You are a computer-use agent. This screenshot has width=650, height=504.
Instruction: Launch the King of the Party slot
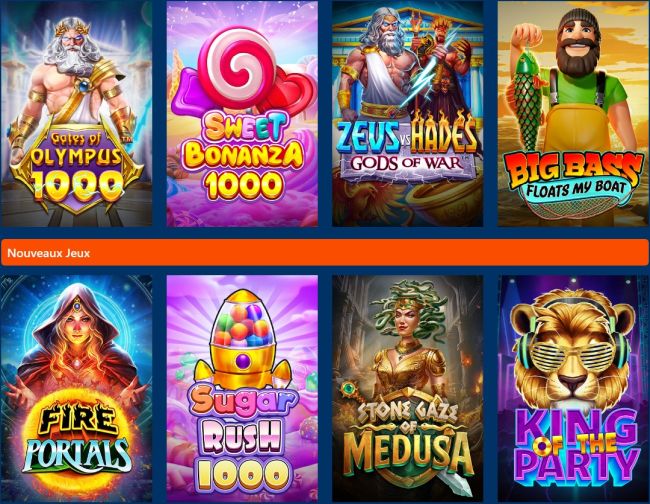click(x=573, y=389)
